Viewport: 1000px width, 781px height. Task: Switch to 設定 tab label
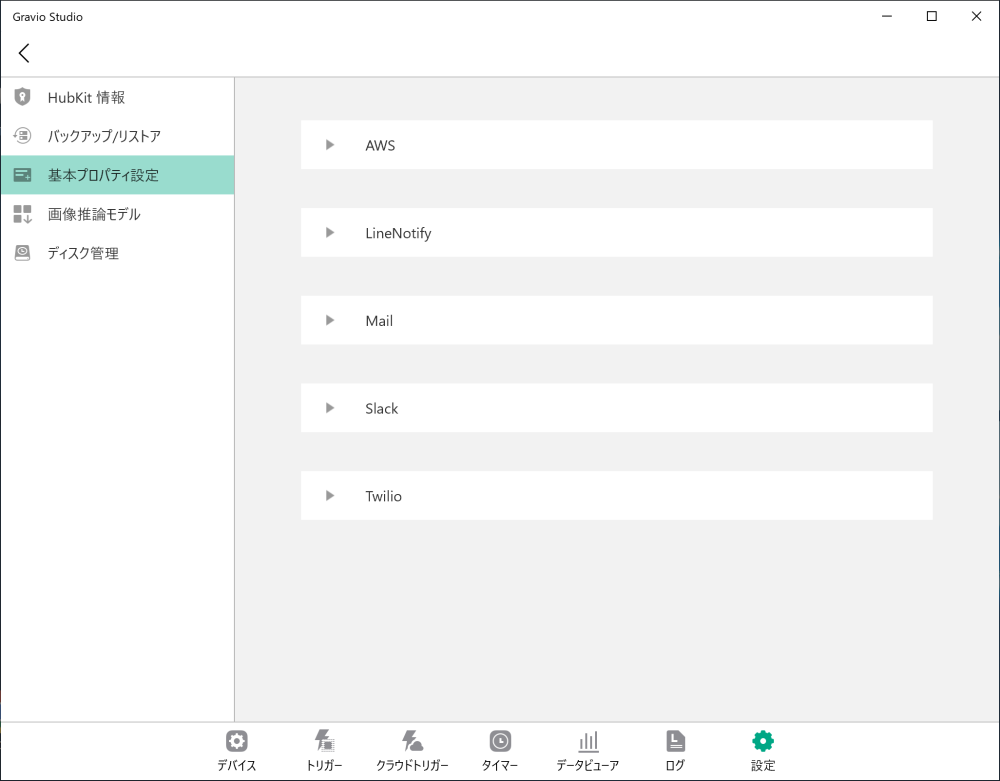763,765
